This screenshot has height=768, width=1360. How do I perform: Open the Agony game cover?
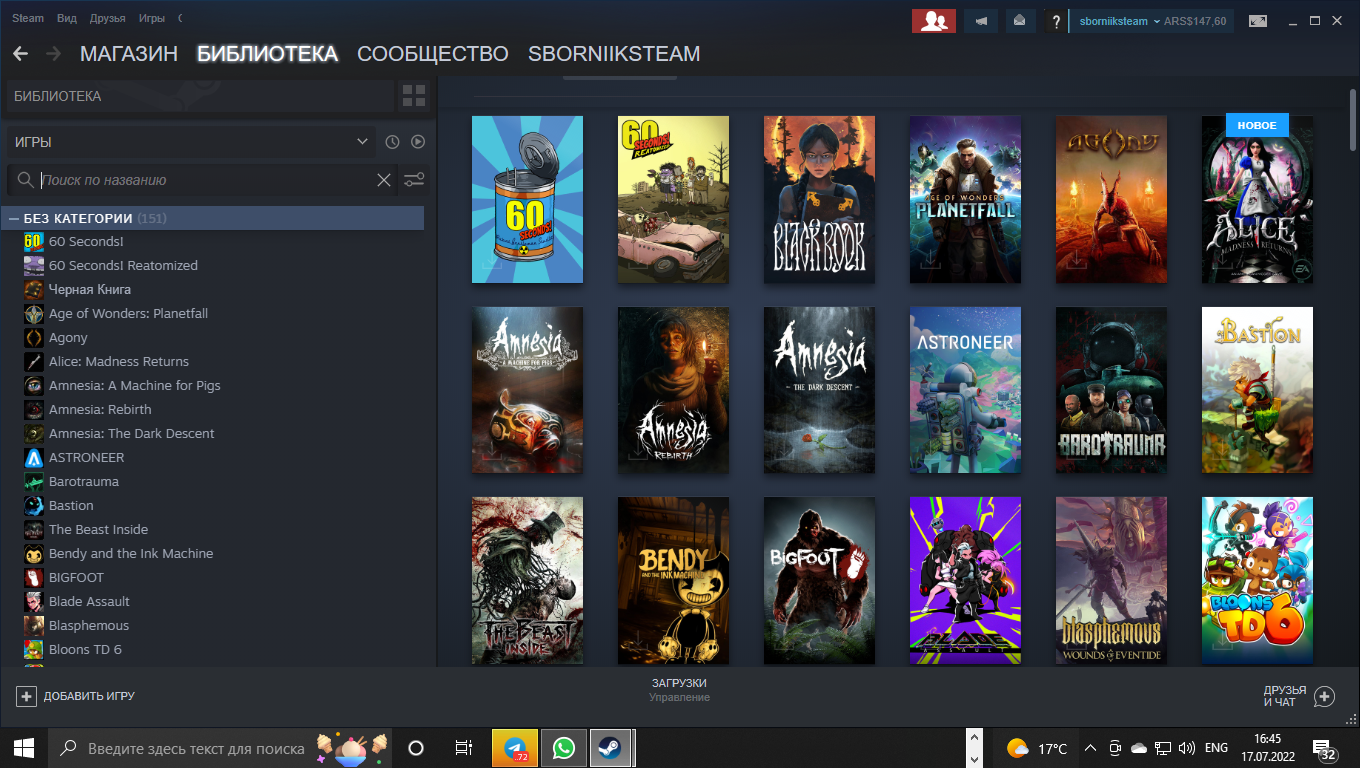(x=1111, y=199)
